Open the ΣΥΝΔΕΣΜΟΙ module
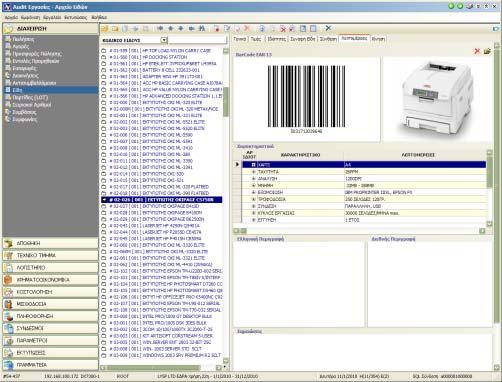The width and height of the screenshot is (502, 382). point(50,328)
